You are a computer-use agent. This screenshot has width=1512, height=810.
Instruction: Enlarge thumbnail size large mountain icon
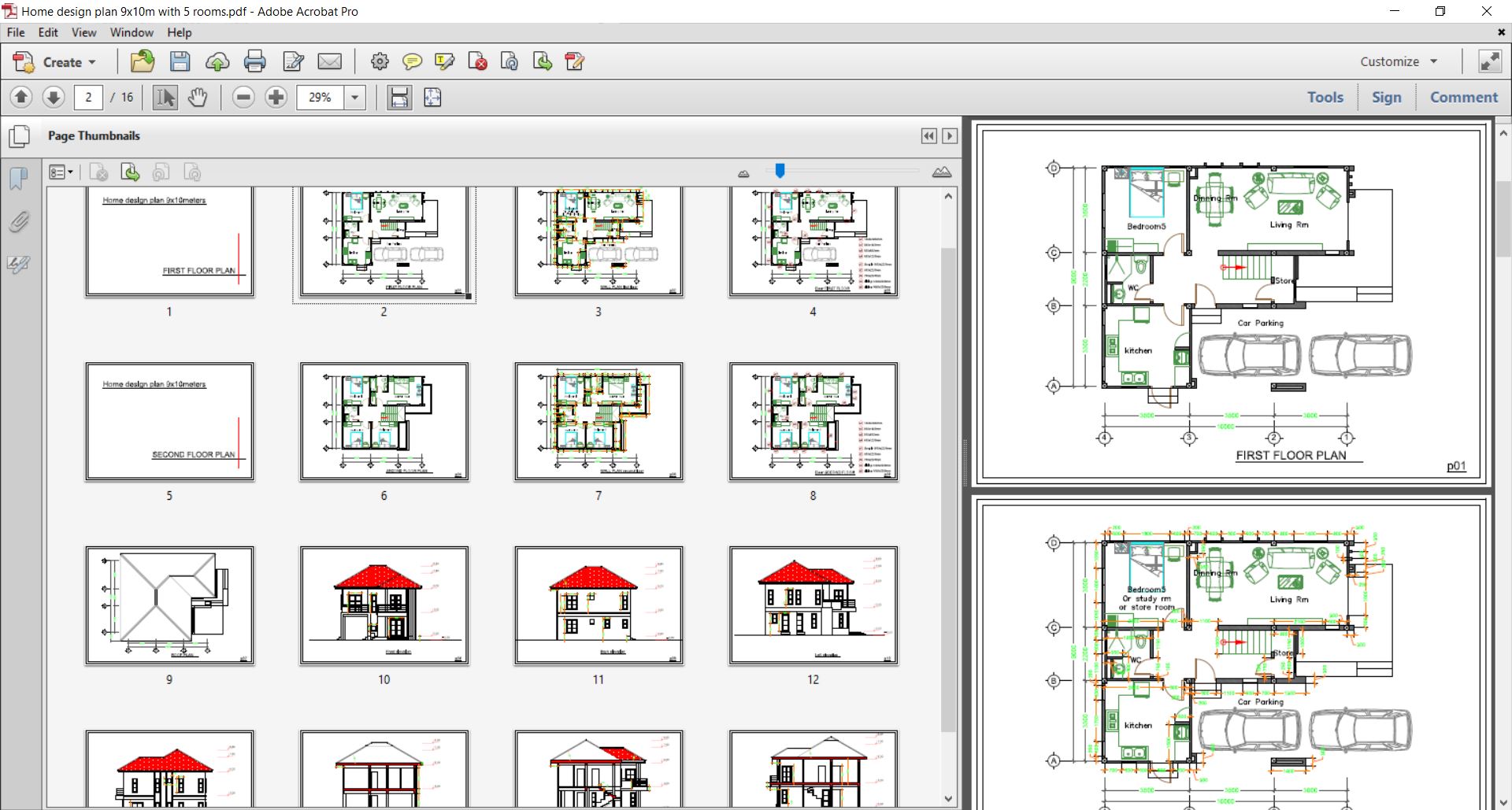tap(942, 172)
